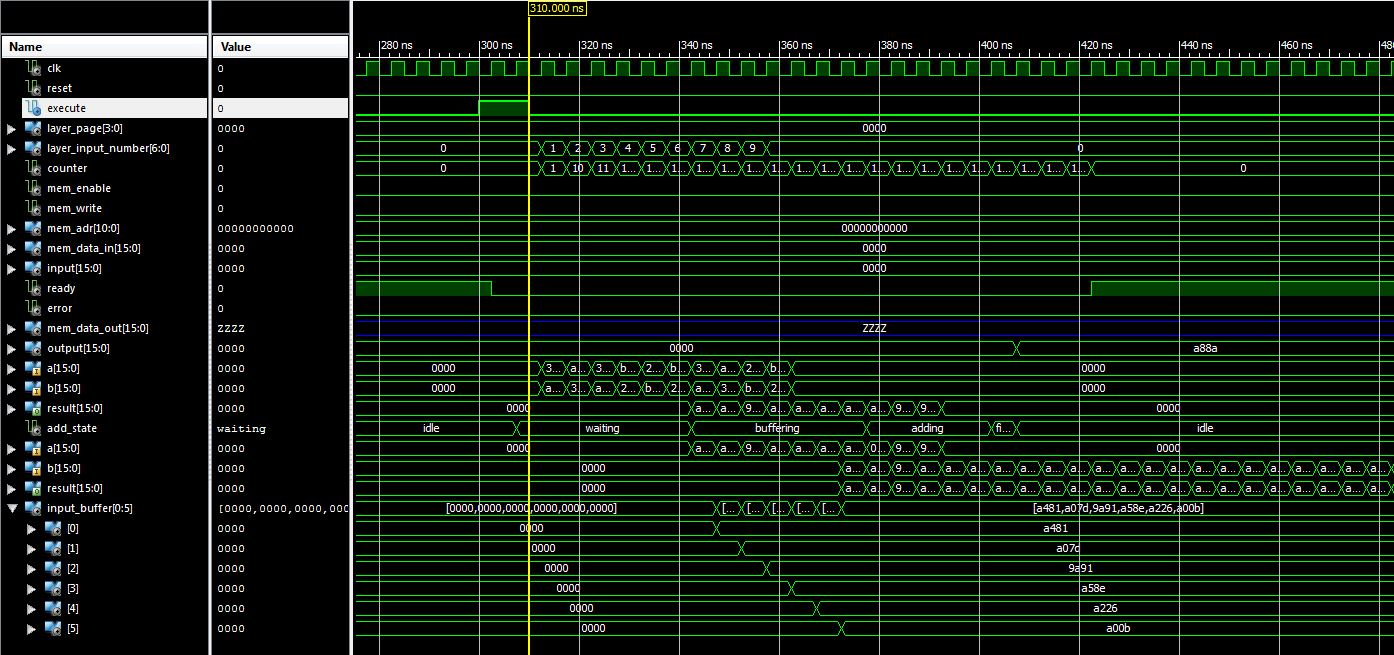Click the reset signal icon

tap(33, 88)
